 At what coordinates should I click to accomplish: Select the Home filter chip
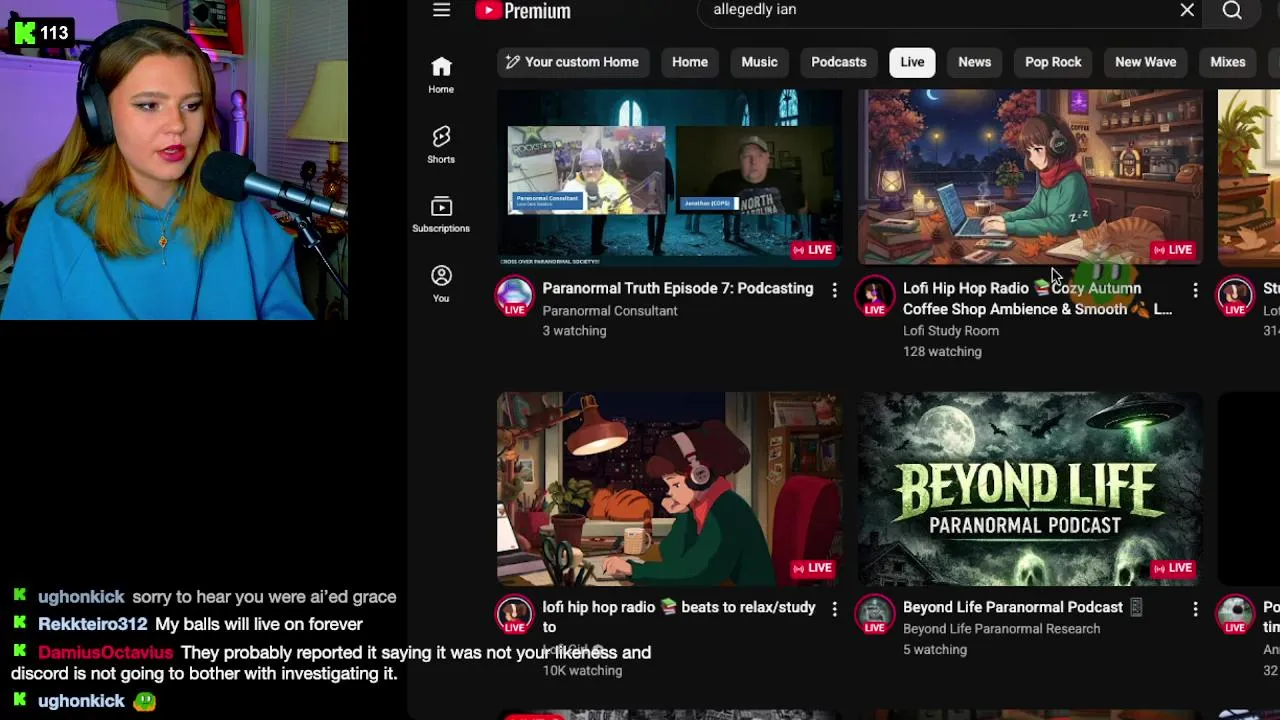[690, 62]
